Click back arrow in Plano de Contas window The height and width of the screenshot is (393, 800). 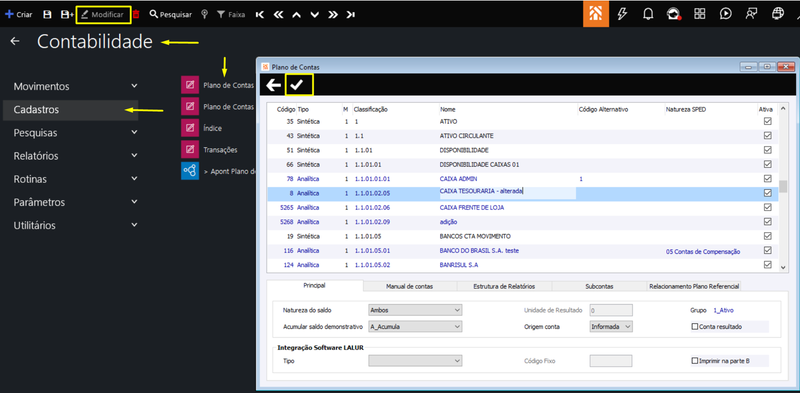(273, 85)
